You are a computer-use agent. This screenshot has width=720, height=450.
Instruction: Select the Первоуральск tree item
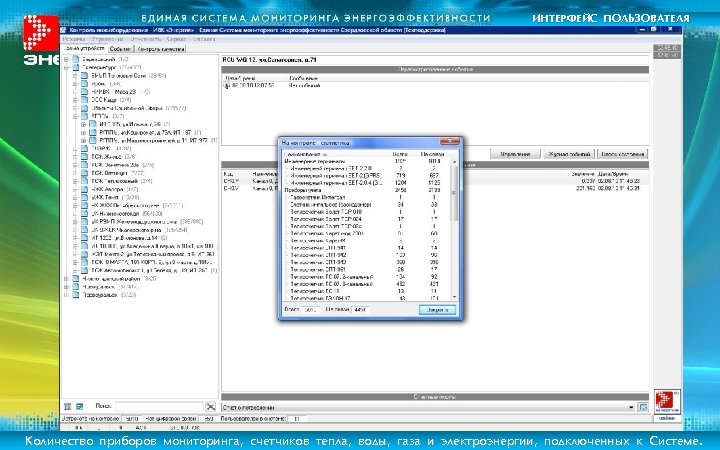pyautogui.click(x=109, y=295)
